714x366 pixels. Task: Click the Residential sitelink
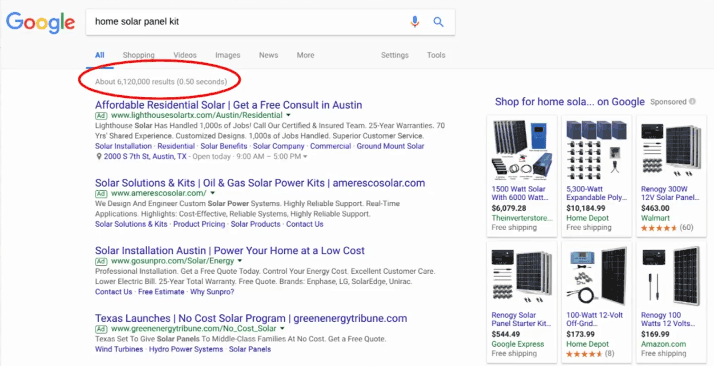coord(176,146)
